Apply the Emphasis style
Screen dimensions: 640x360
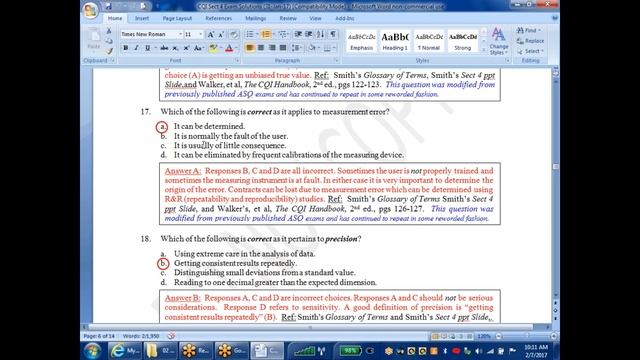coord(361,41)
